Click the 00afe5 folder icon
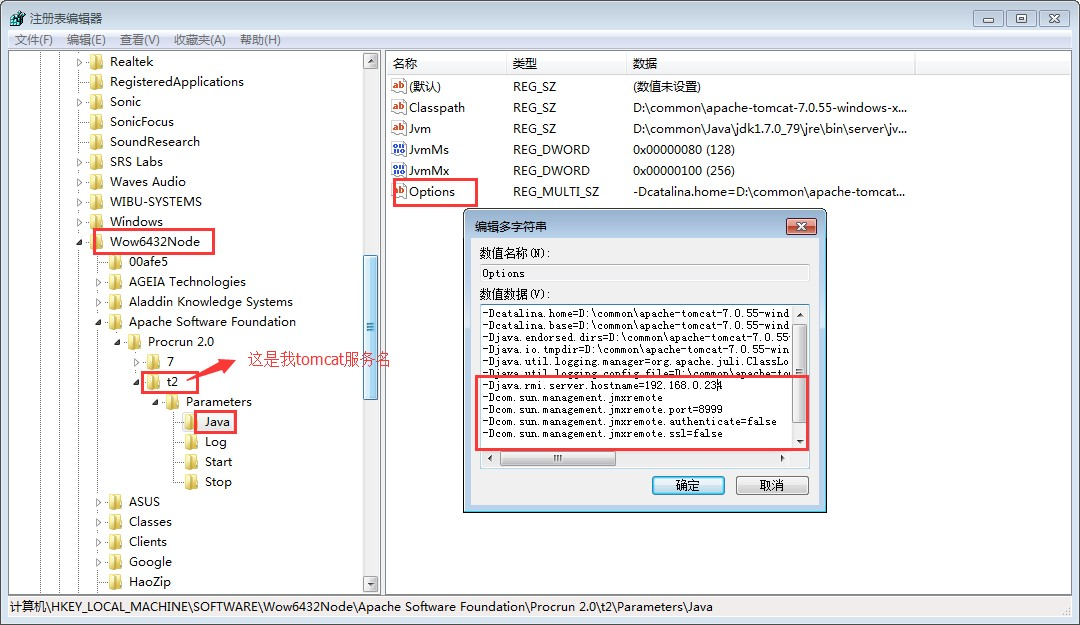This screenshot has width=1080, height=625. pyautogui.click(x=116, y=262)
